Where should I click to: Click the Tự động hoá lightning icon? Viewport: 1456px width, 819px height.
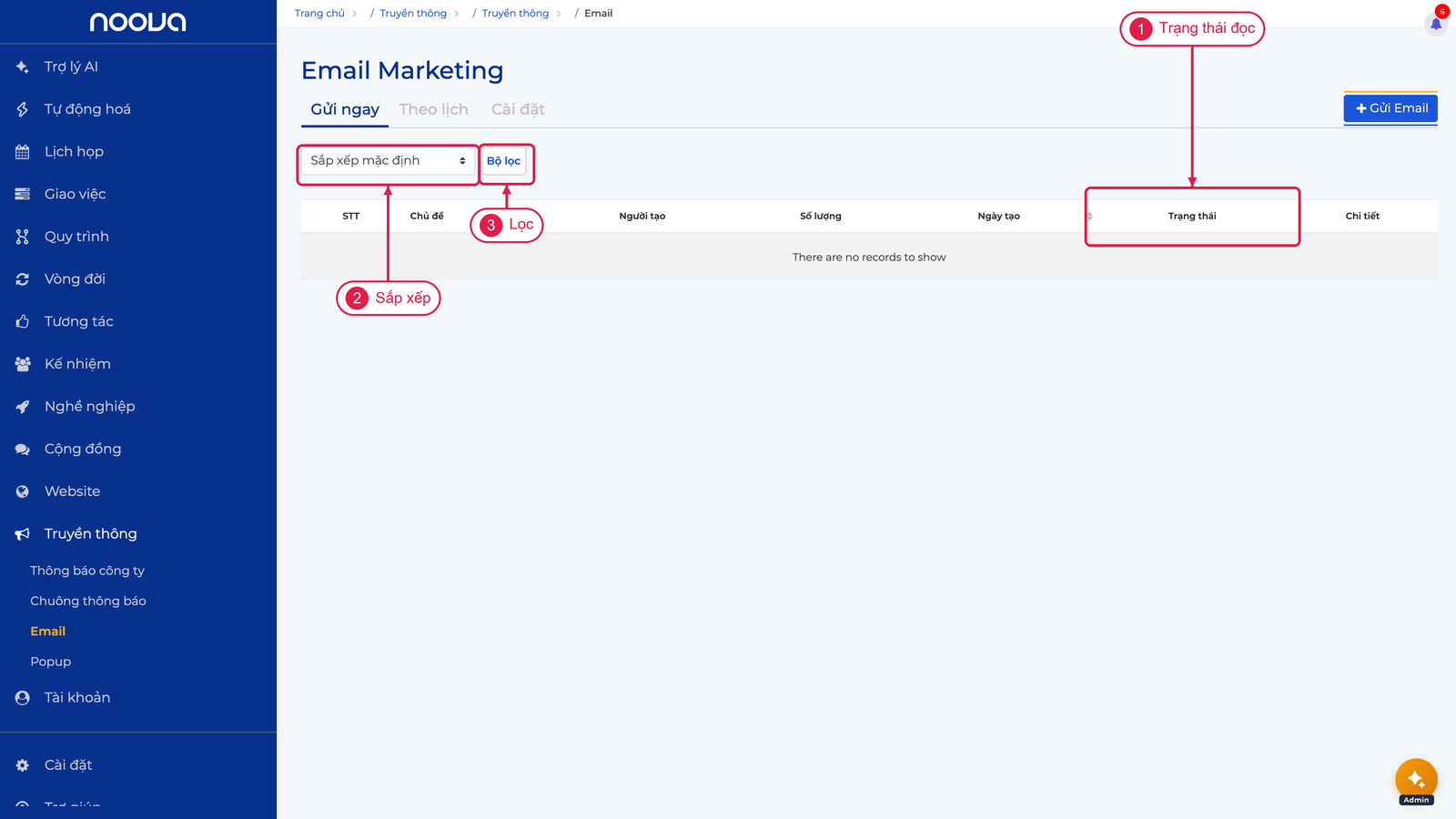tap(23, 109)
